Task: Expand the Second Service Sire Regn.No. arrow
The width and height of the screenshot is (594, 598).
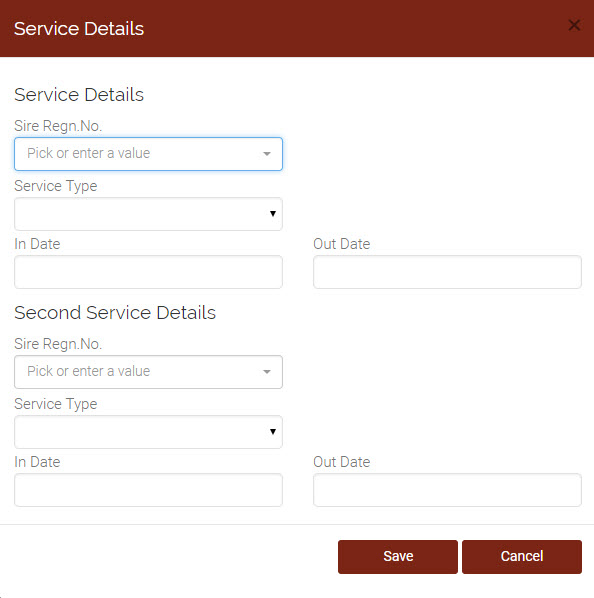Action: coord(267,372)
